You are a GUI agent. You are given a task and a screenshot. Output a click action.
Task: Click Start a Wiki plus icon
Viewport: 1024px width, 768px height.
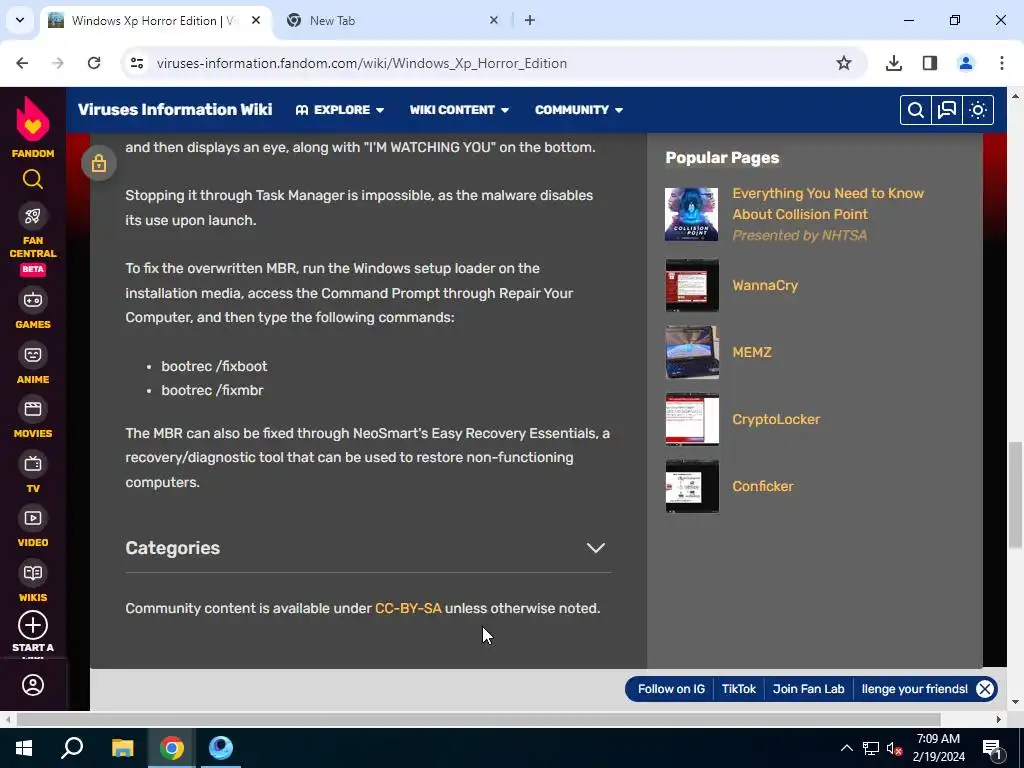[x=33, y=625]
